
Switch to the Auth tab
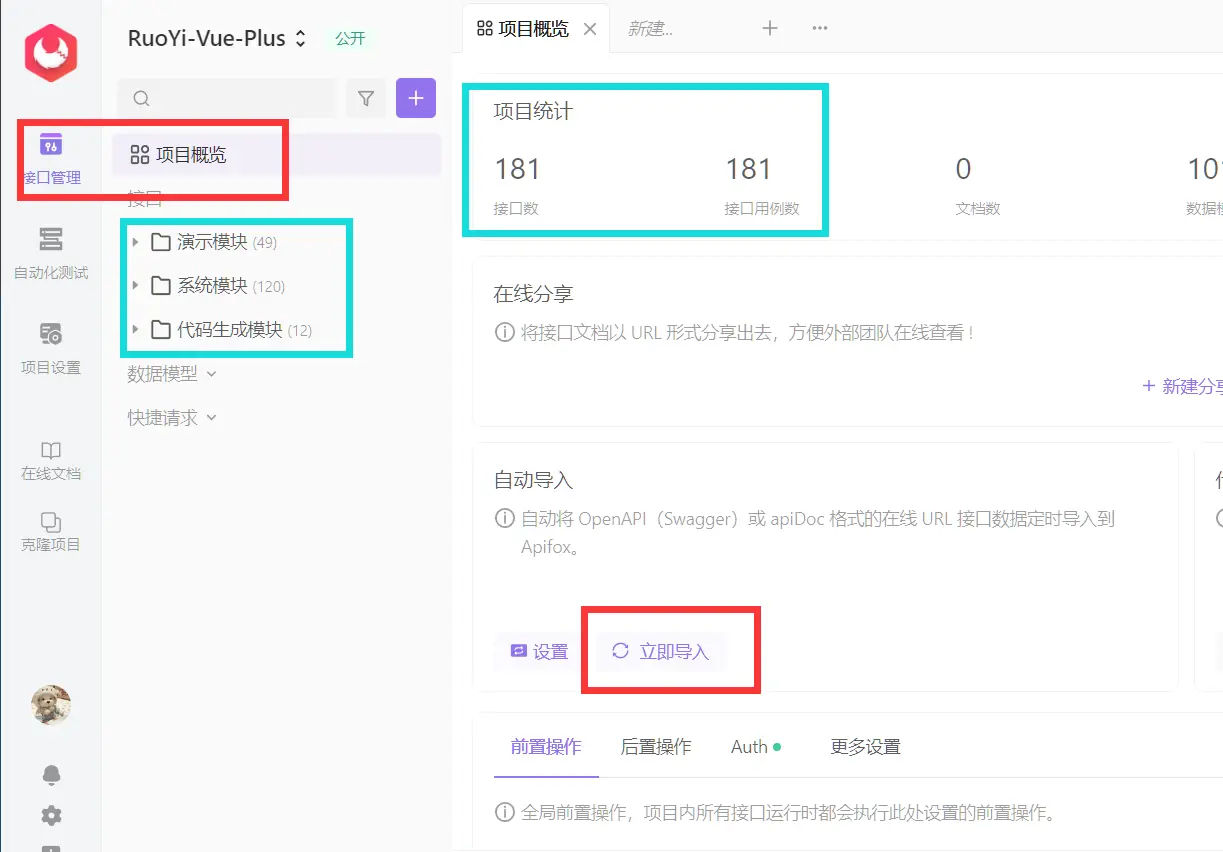[x=755, y=747]
